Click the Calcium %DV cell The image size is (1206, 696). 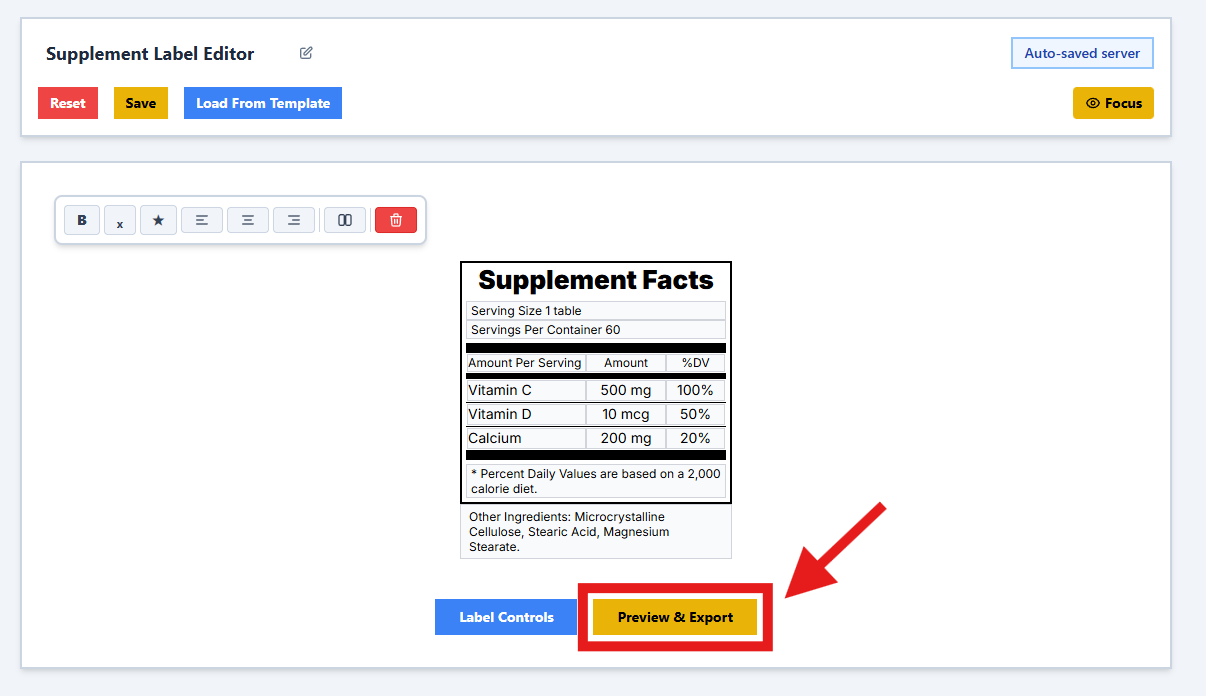(x=695, y=438)
